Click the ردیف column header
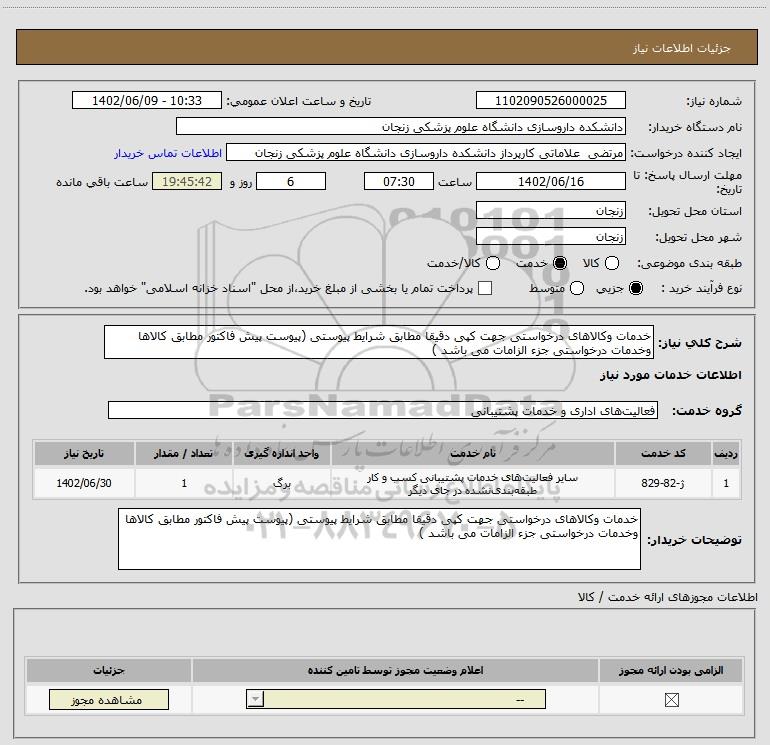 click(726, 453)
